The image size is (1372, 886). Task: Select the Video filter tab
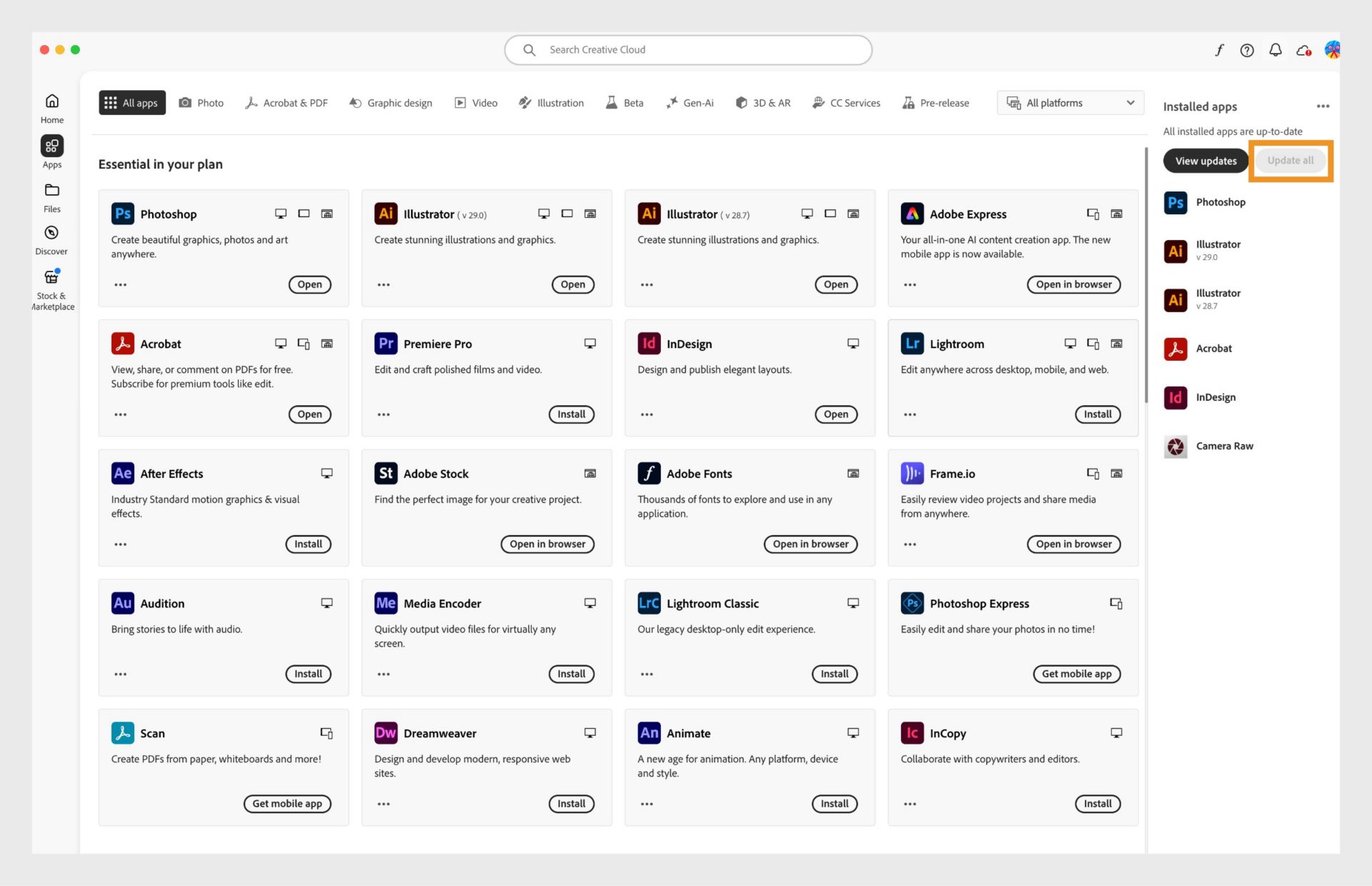(x=475, y=102)
